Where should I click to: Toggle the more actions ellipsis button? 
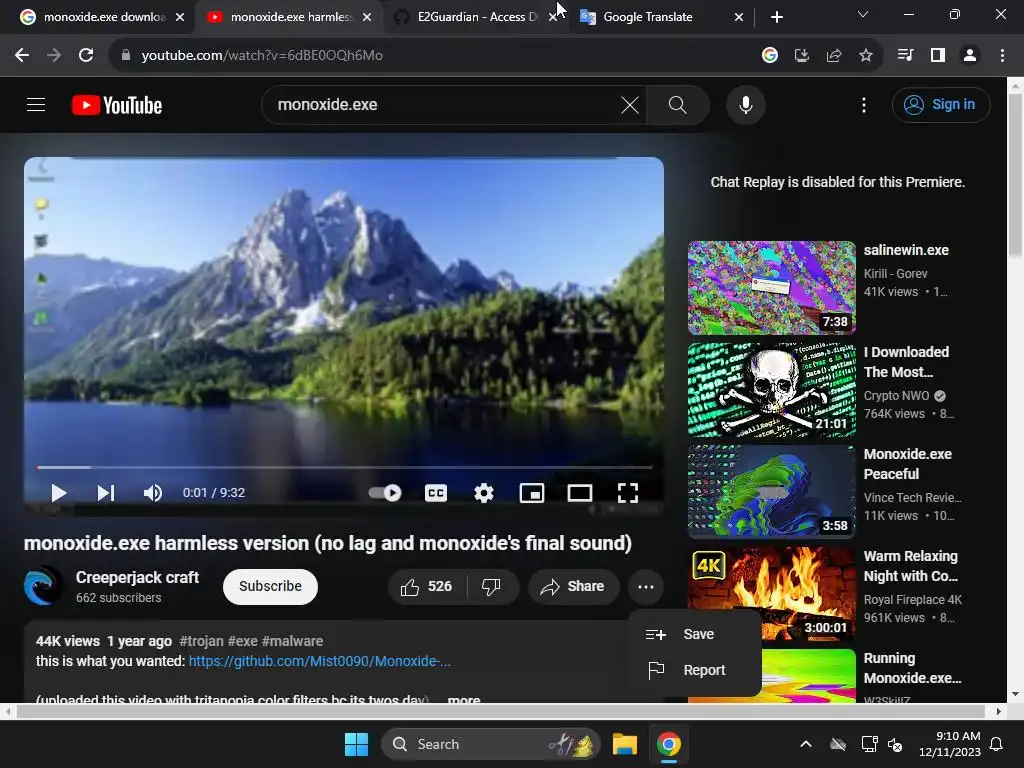coord(646,586)
